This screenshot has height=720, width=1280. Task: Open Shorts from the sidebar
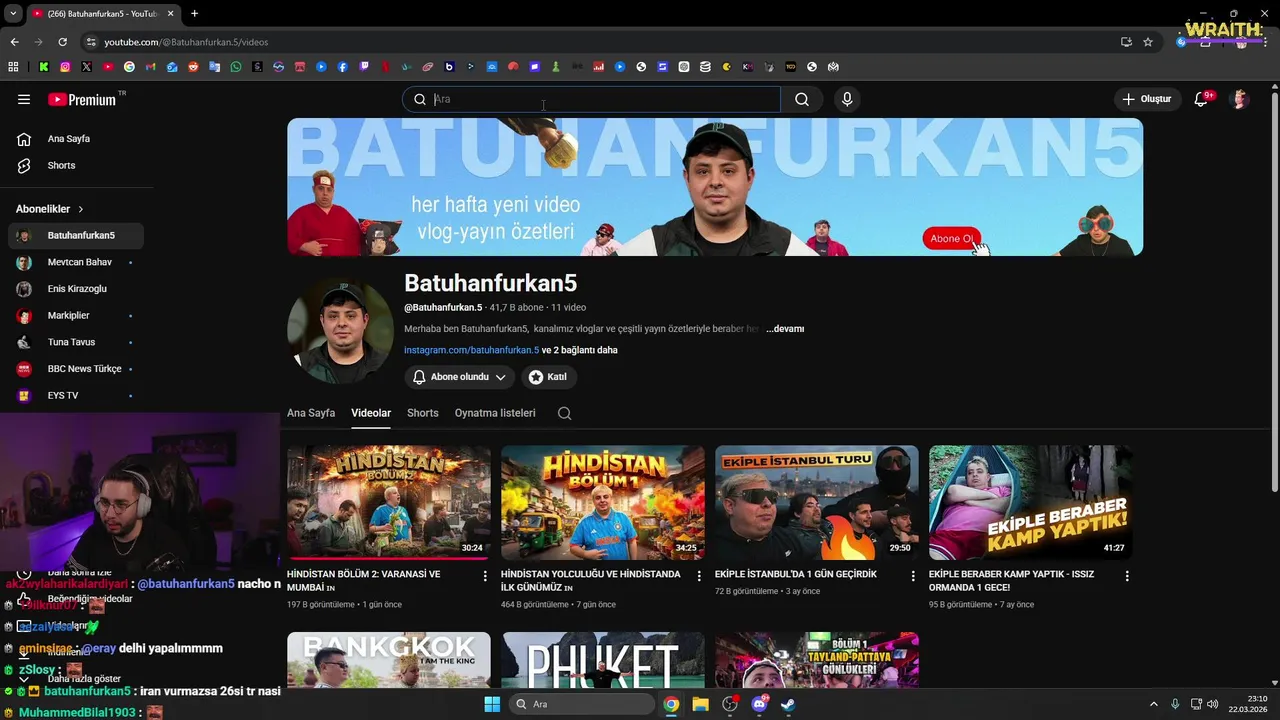[76, 165]
